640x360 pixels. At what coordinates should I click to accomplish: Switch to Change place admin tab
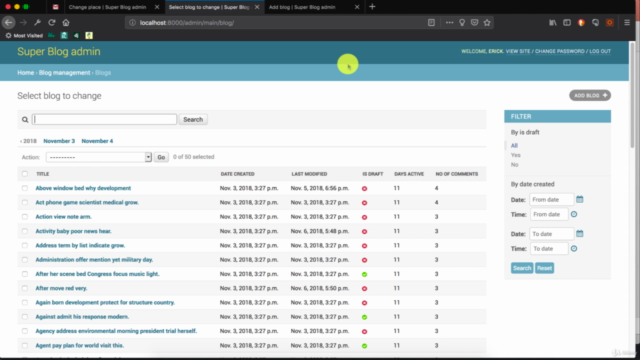[x=107, y=7]
